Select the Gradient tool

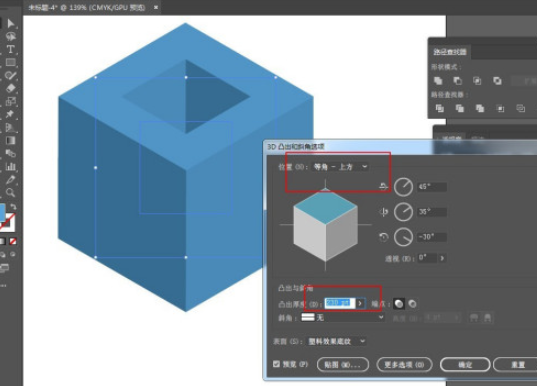tap(11, 140)
